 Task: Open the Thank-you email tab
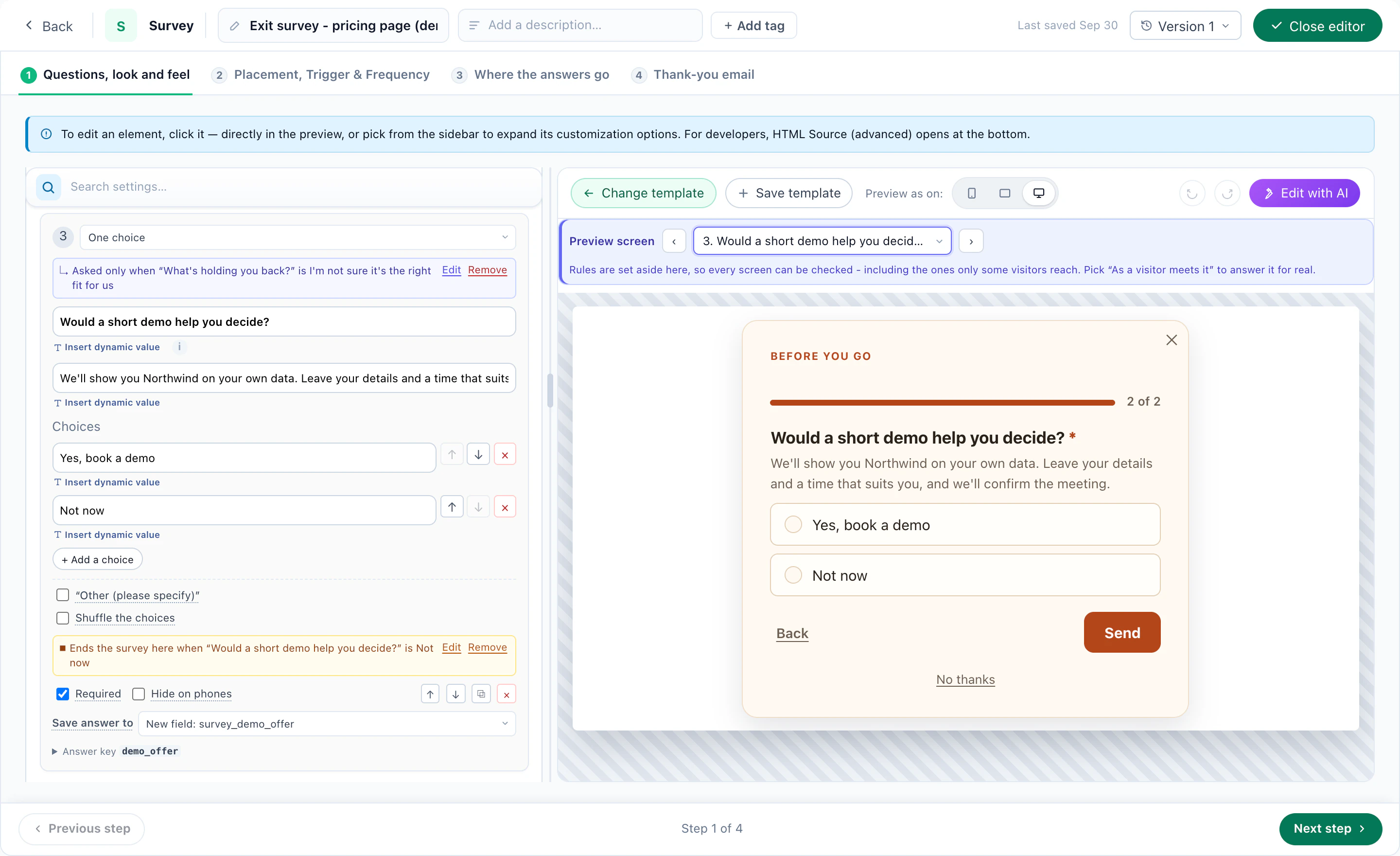693,74
